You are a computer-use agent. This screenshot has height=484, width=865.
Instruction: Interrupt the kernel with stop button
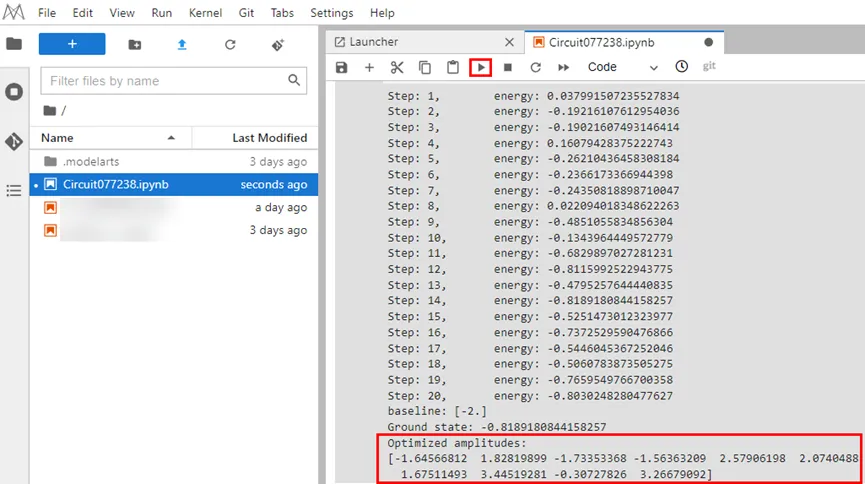tap(508, 67)
